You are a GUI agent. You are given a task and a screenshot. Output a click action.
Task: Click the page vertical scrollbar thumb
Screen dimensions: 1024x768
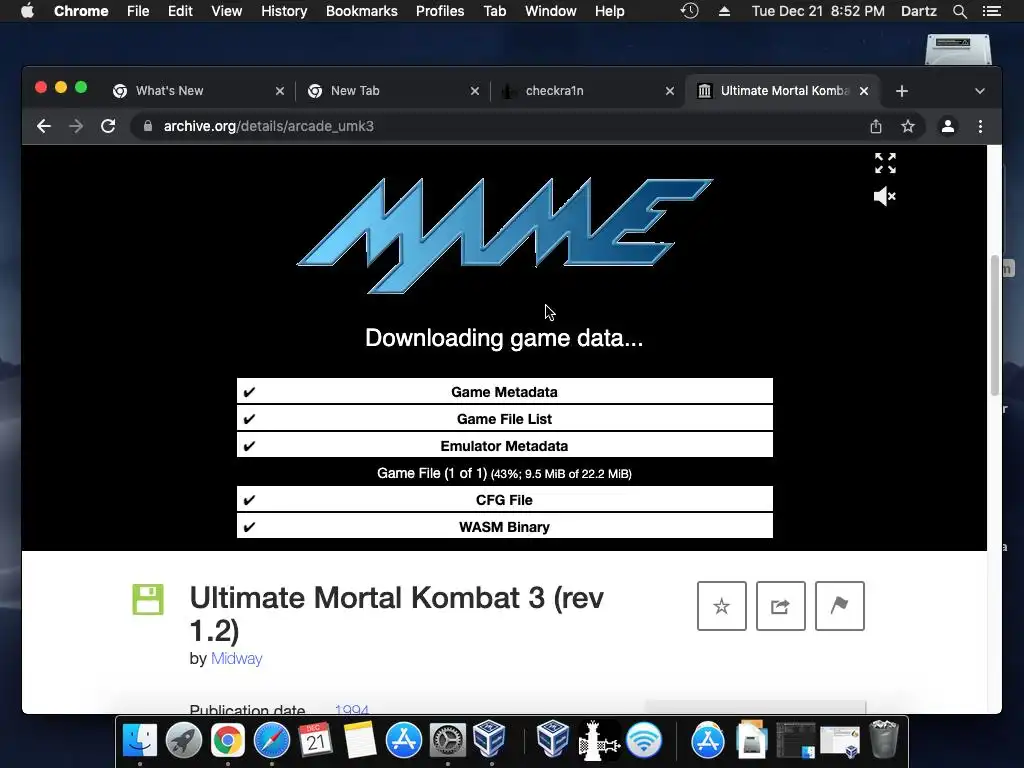click(995, 325)
